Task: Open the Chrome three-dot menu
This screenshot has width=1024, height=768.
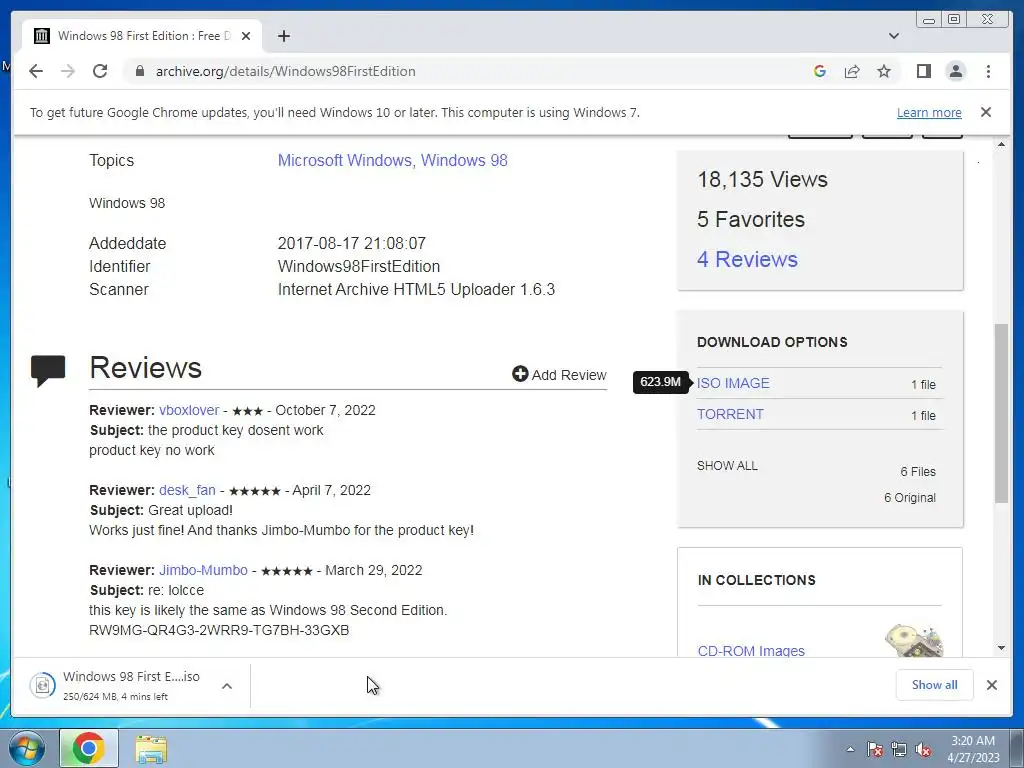Action: (x=988, y=71)
